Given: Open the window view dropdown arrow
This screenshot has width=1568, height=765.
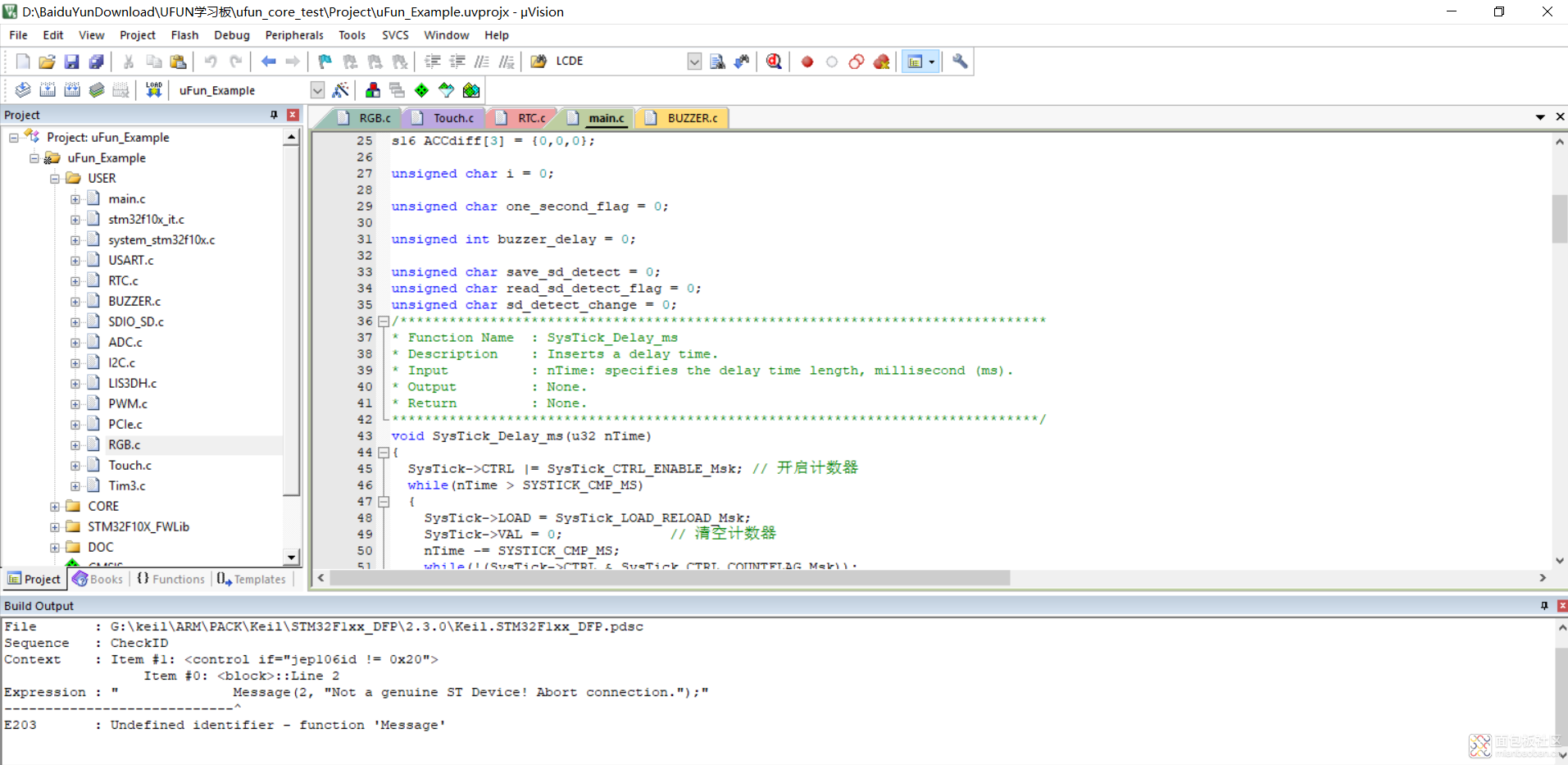Looking at the screenshot, I should point(932,61).
